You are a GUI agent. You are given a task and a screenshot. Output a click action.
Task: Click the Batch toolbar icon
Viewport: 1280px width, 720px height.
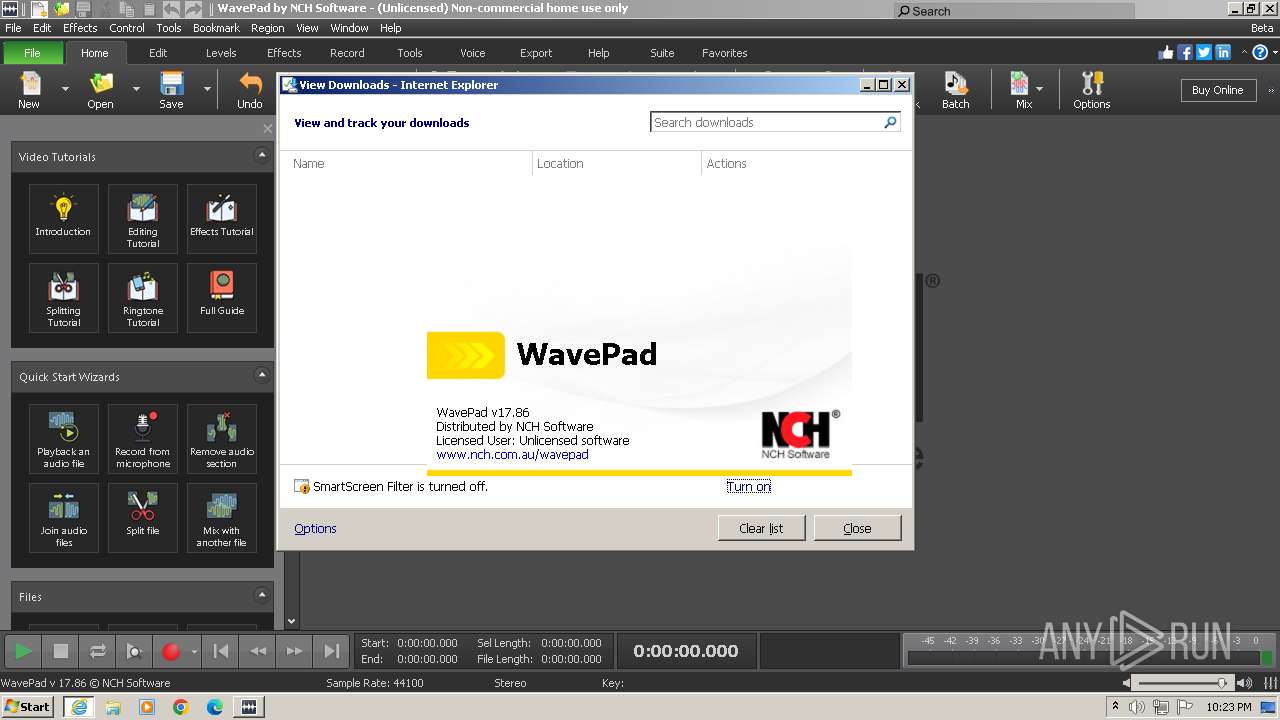pos(955,89)
